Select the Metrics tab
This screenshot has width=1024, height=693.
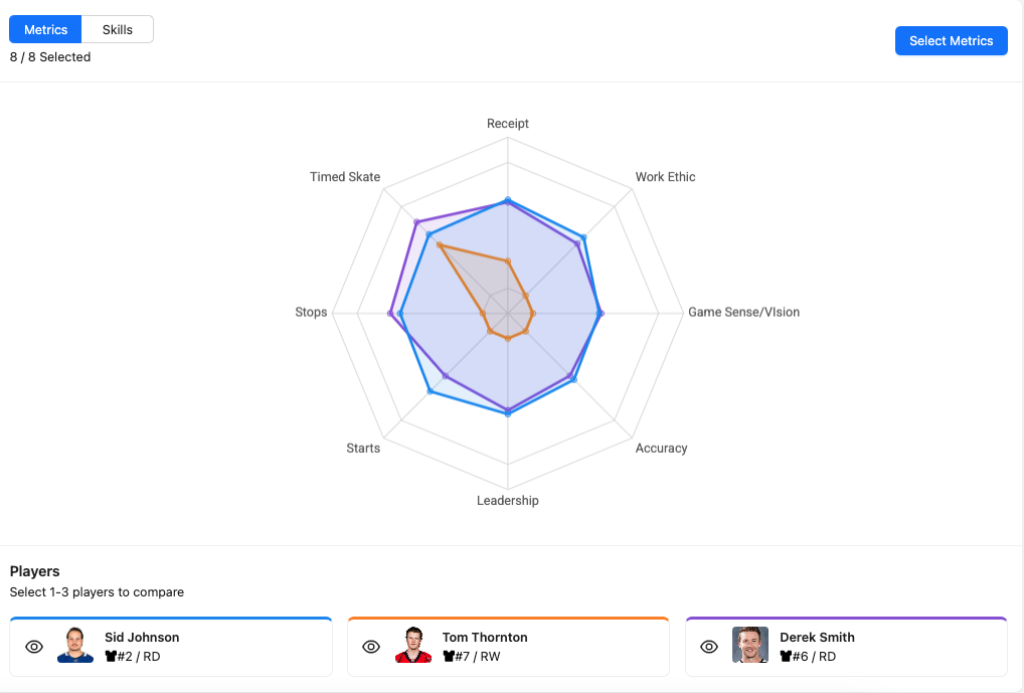[46, 30]
